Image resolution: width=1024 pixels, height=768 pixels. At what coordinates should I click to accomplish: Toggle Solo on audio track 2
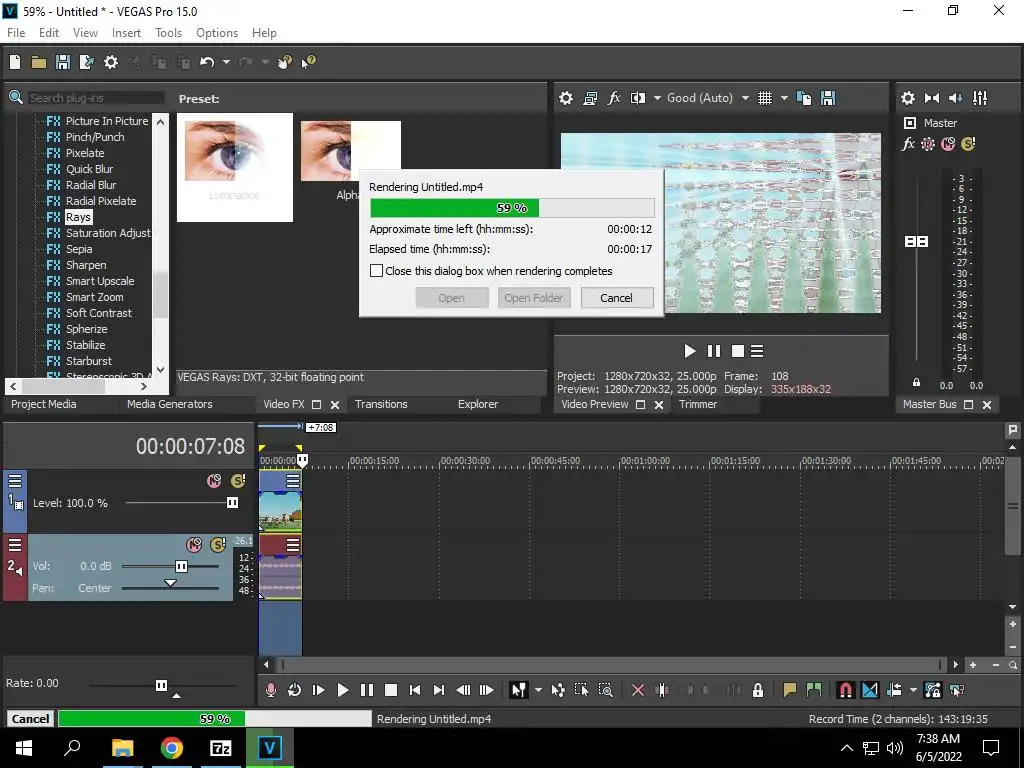click(218, 545)
